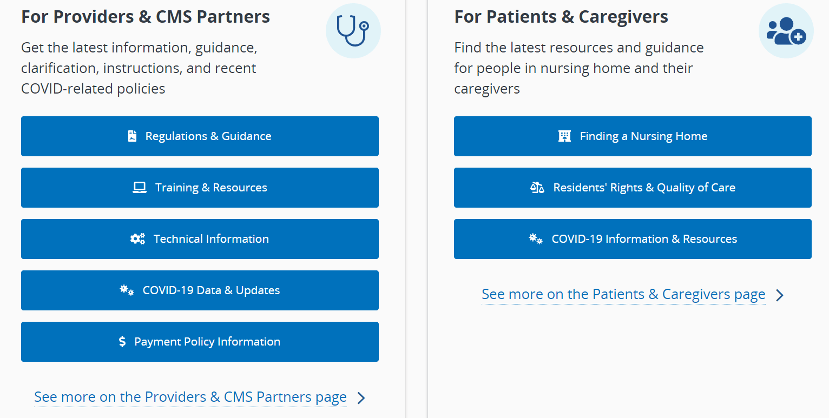Screen dimensions: 830x418
Task: Click the gears icon beside Technical Information
Action: [x=138, y=239]
